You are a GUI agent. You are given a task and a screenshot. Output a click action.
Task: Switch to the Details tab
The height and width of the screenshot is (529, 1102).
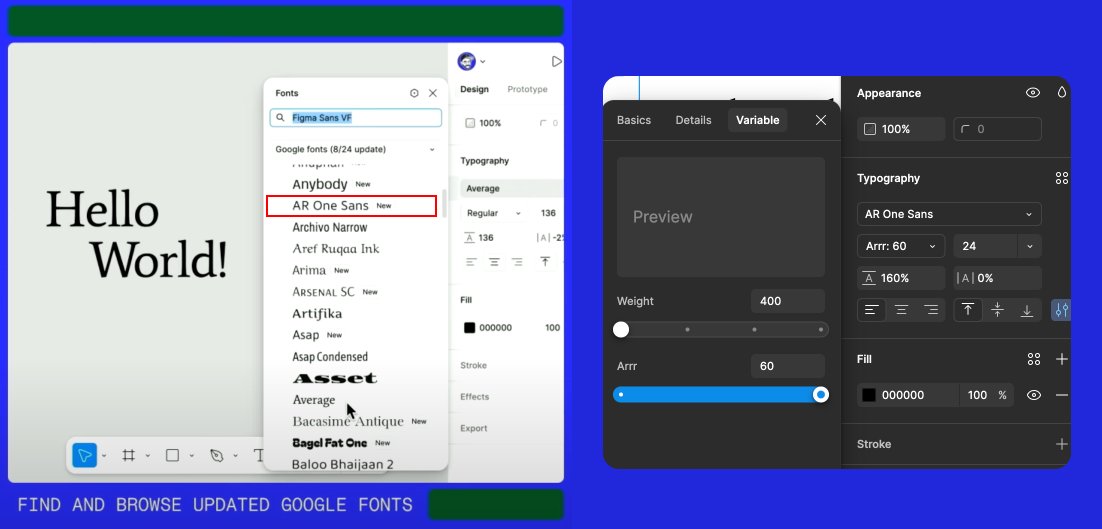[694, 120]
